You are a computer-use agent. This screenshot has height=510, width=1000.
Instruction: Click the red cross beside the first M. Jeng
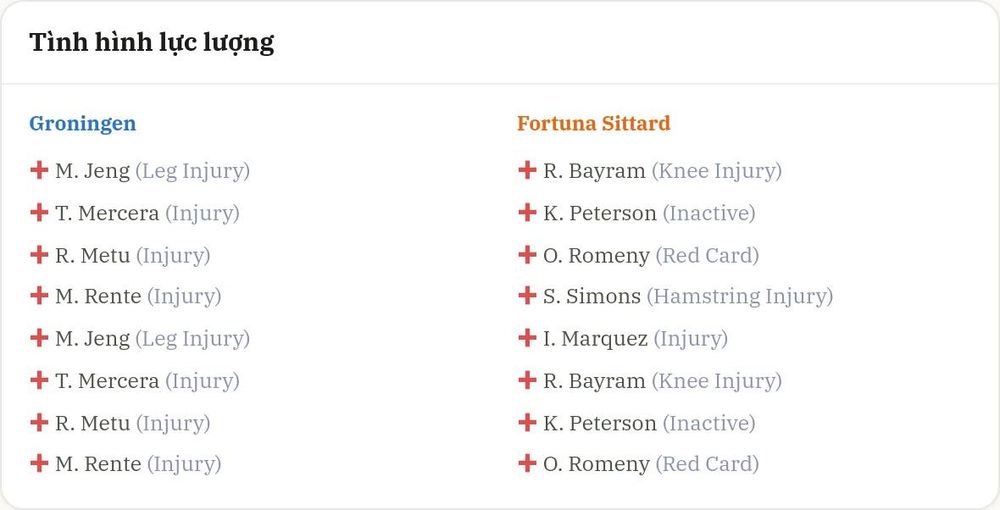(x=39, y=170)
